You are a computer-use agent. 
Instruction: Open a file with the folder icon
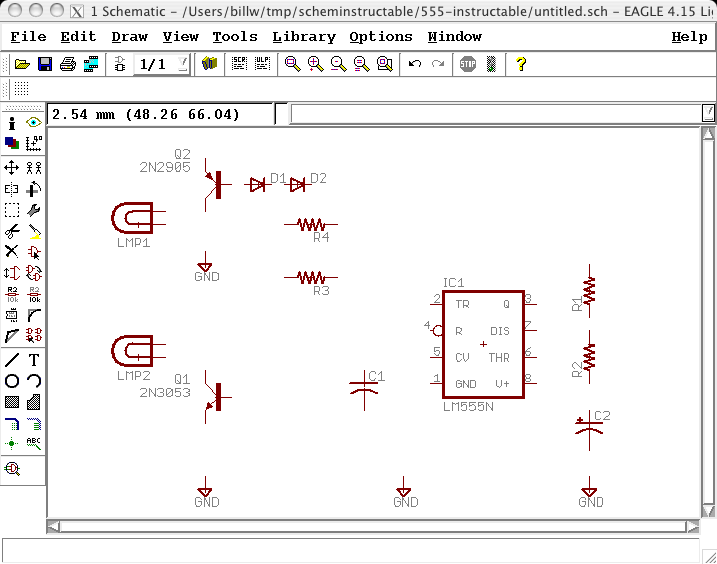point(22,64)
